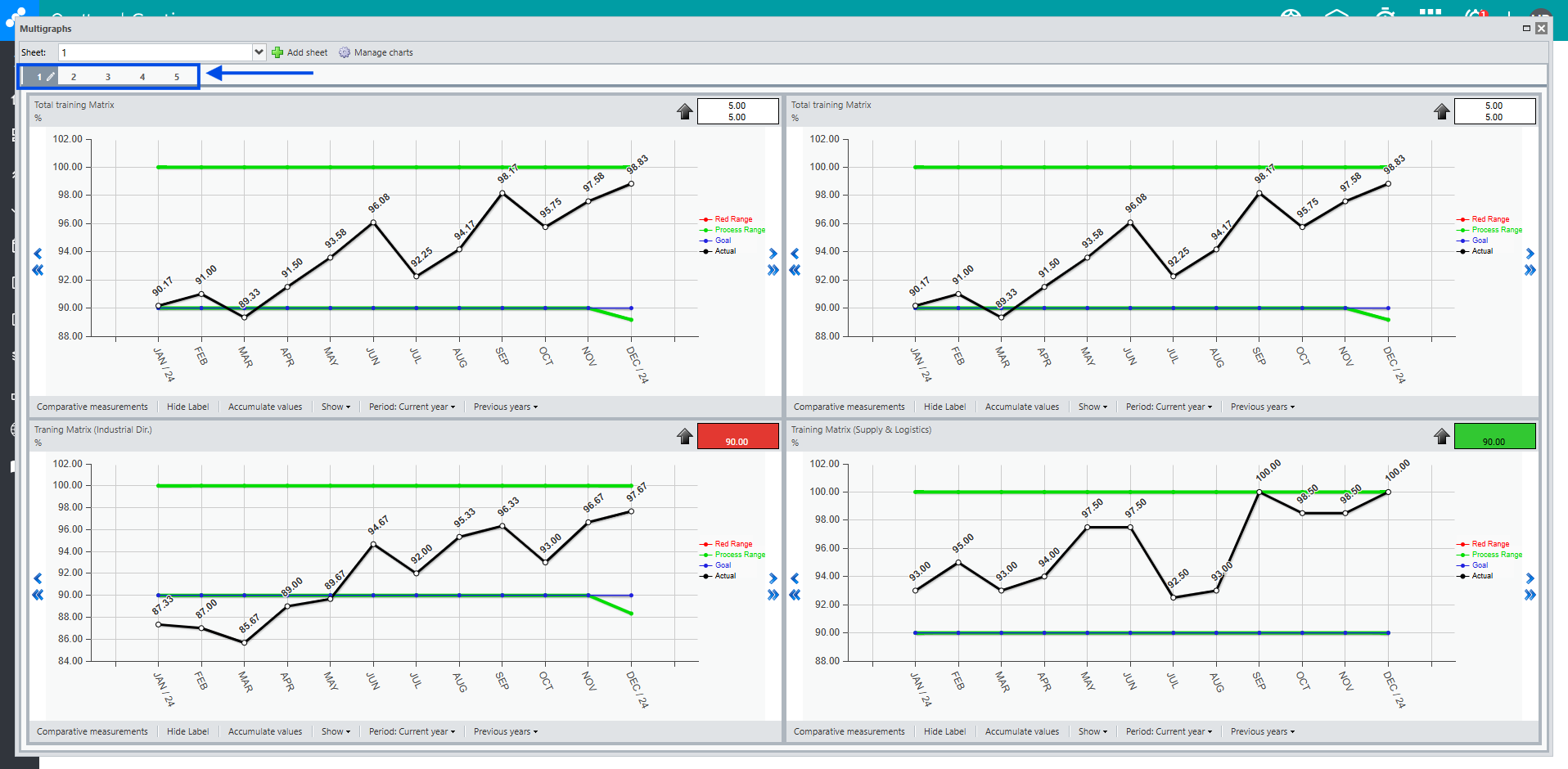
Task: Expand Previous years on Supply & Logistics chart
Action: (x=1262, y=731)
